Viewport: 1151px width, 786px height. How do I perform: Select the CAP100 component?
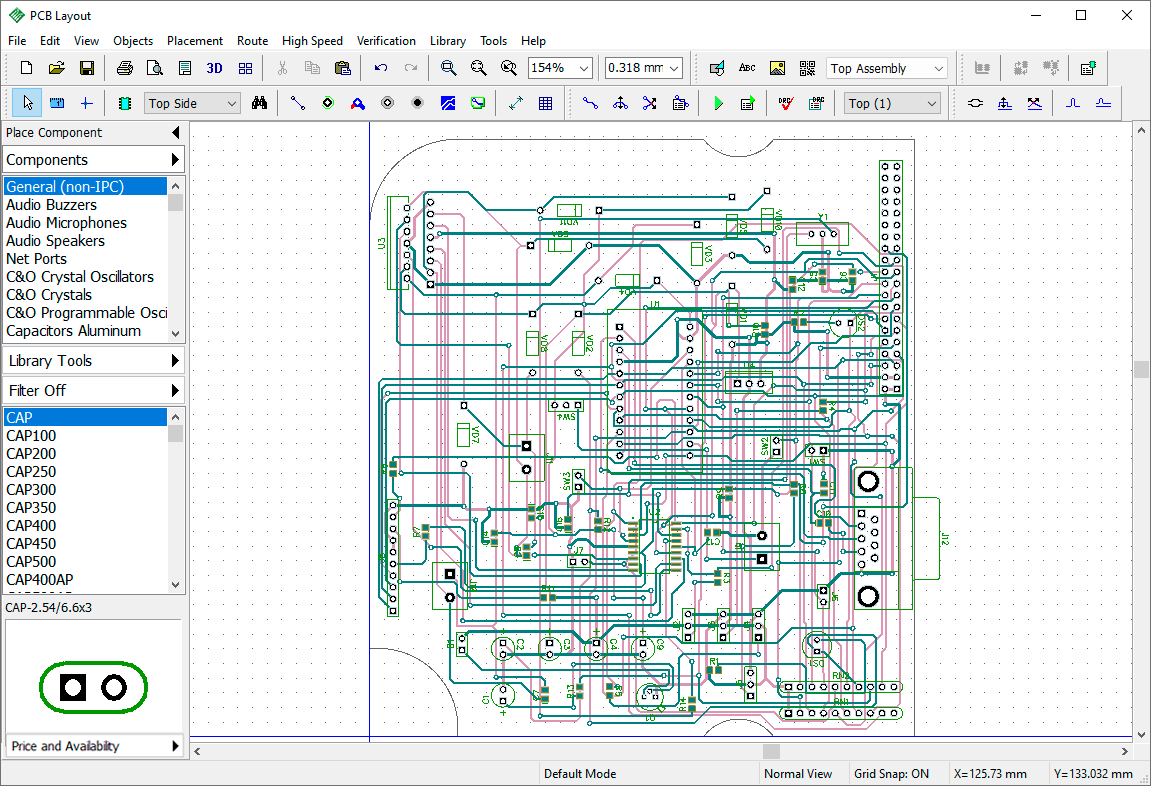click(x=85, y=435)
